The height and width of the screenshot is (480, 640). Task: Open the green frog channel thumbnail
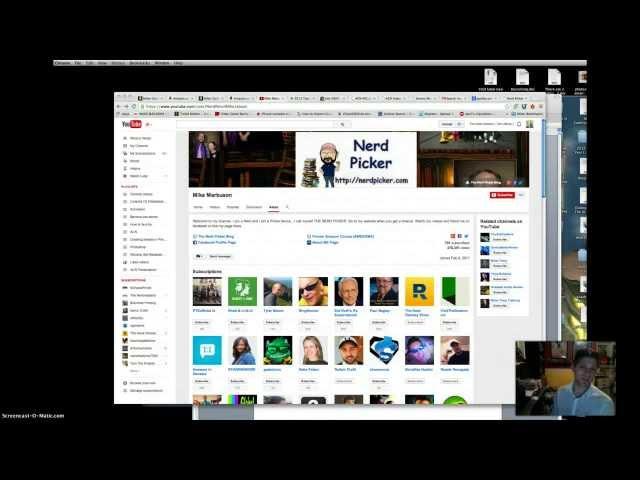(278, 351)
